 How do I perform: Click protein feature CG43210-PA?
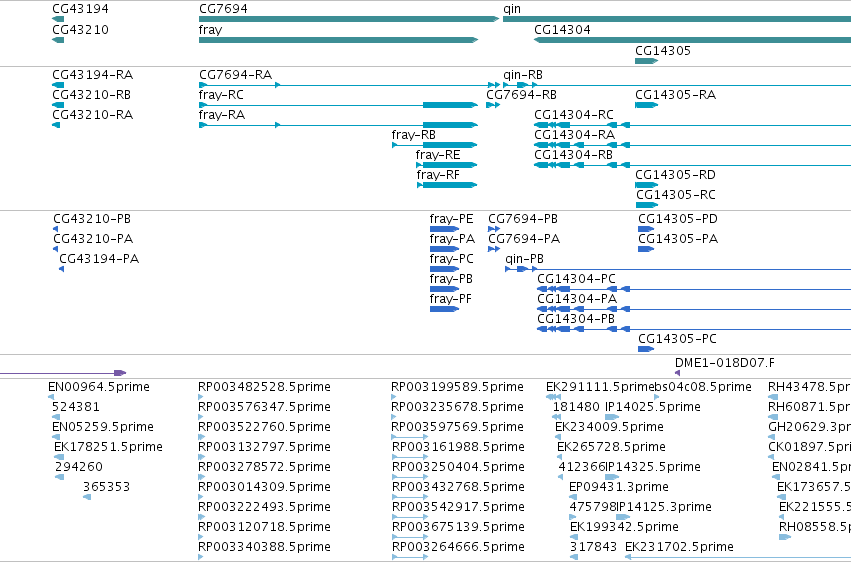click(55, 249)
